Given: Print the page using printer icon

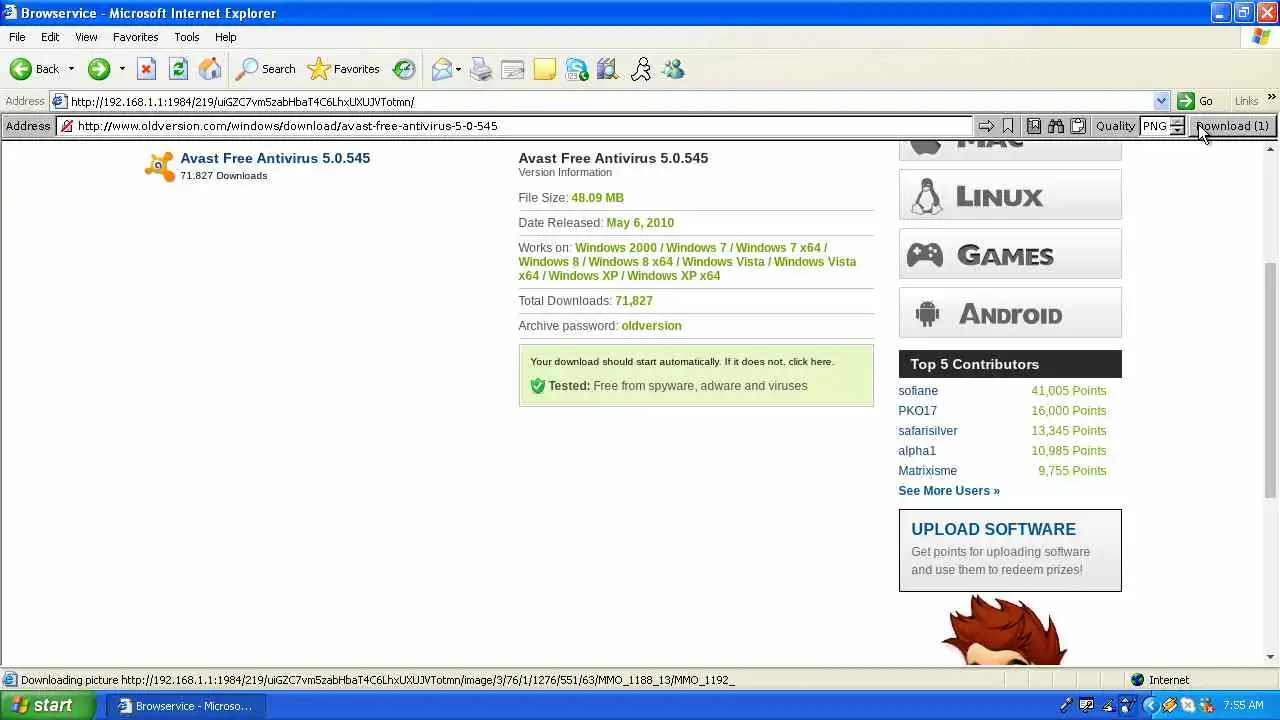Looking at the screenshot, I should 481,69.
